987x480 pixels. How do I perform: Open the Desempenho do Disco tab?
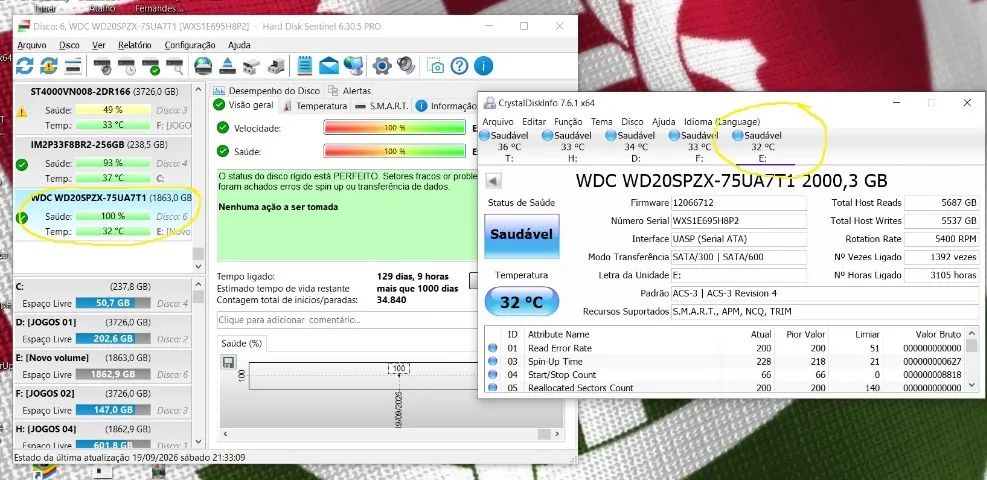coord(267,91)
